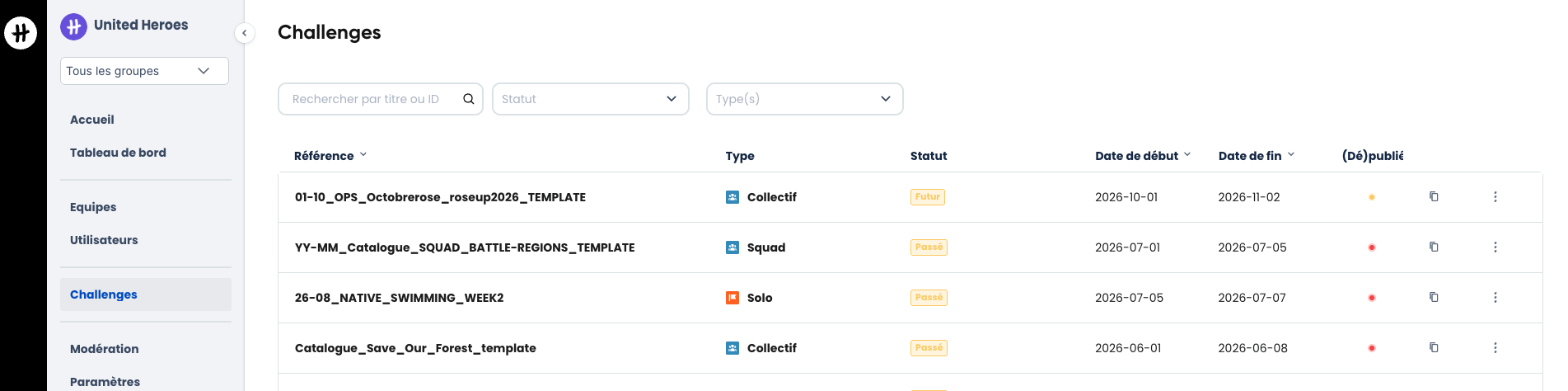
Task: Open the Modération section
Action: [105, 349]
